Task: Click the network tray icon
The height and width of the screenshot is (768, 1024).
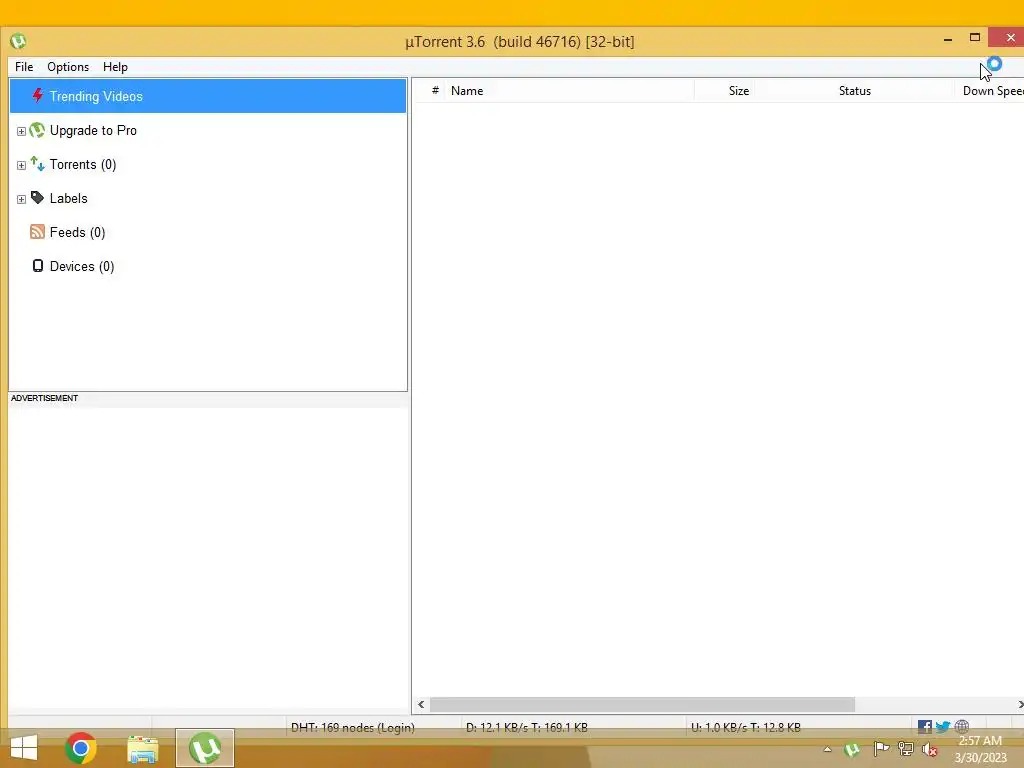Action: click(905, 749)
